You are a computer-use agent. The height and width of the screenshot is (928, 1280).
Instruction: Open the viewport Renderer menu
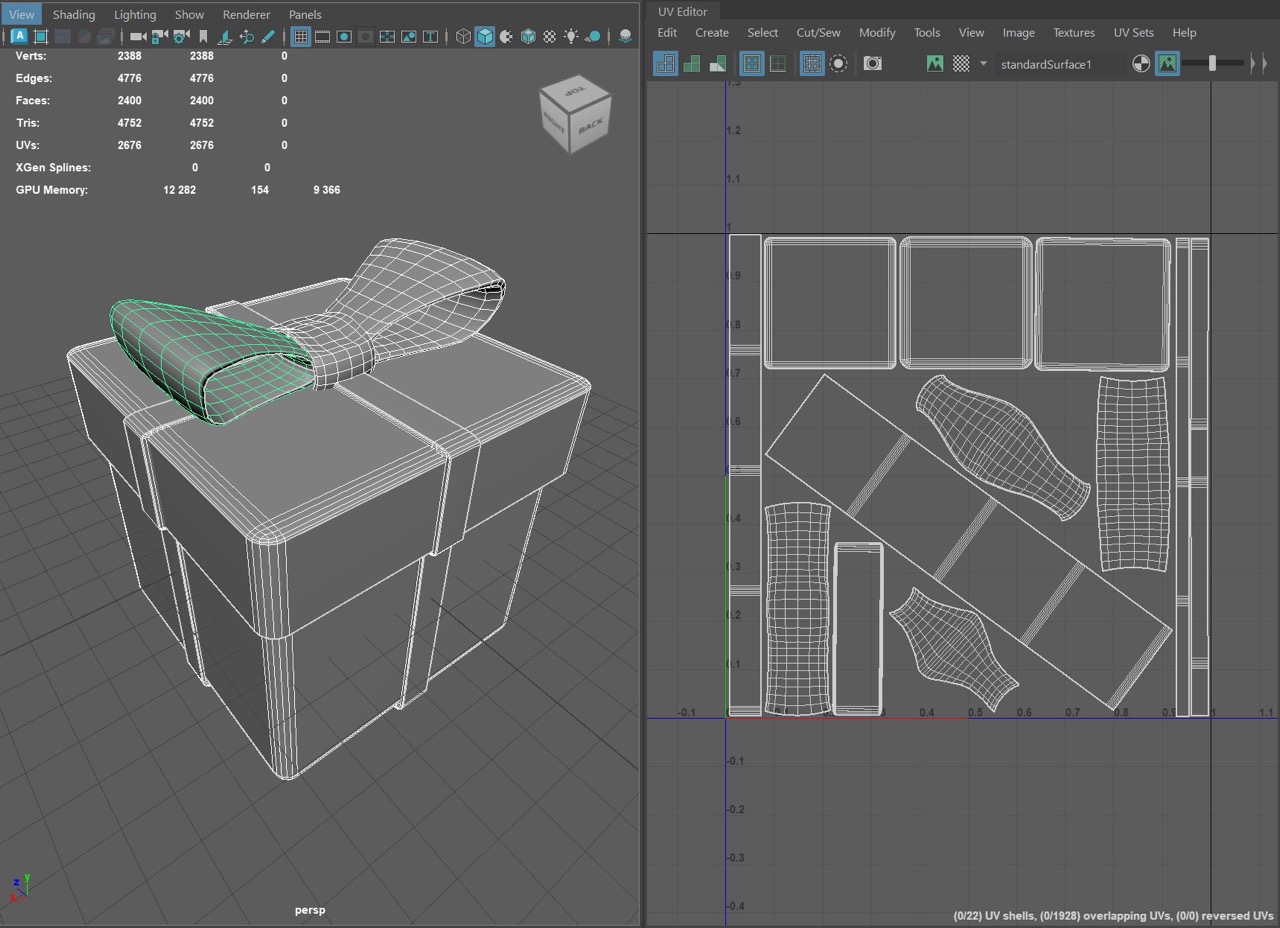[246, 14]
